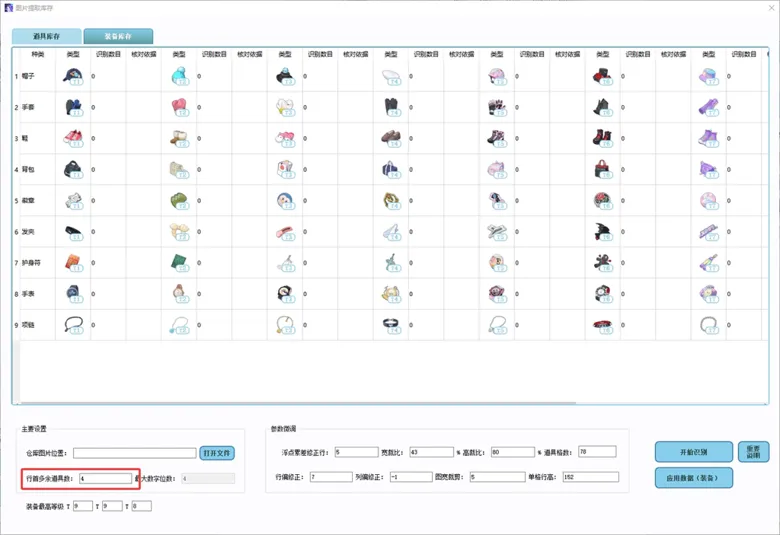Select the T6 red handbag icon in 背包 row
Viewport: 780px width, 535px height.
coord(602,169)
